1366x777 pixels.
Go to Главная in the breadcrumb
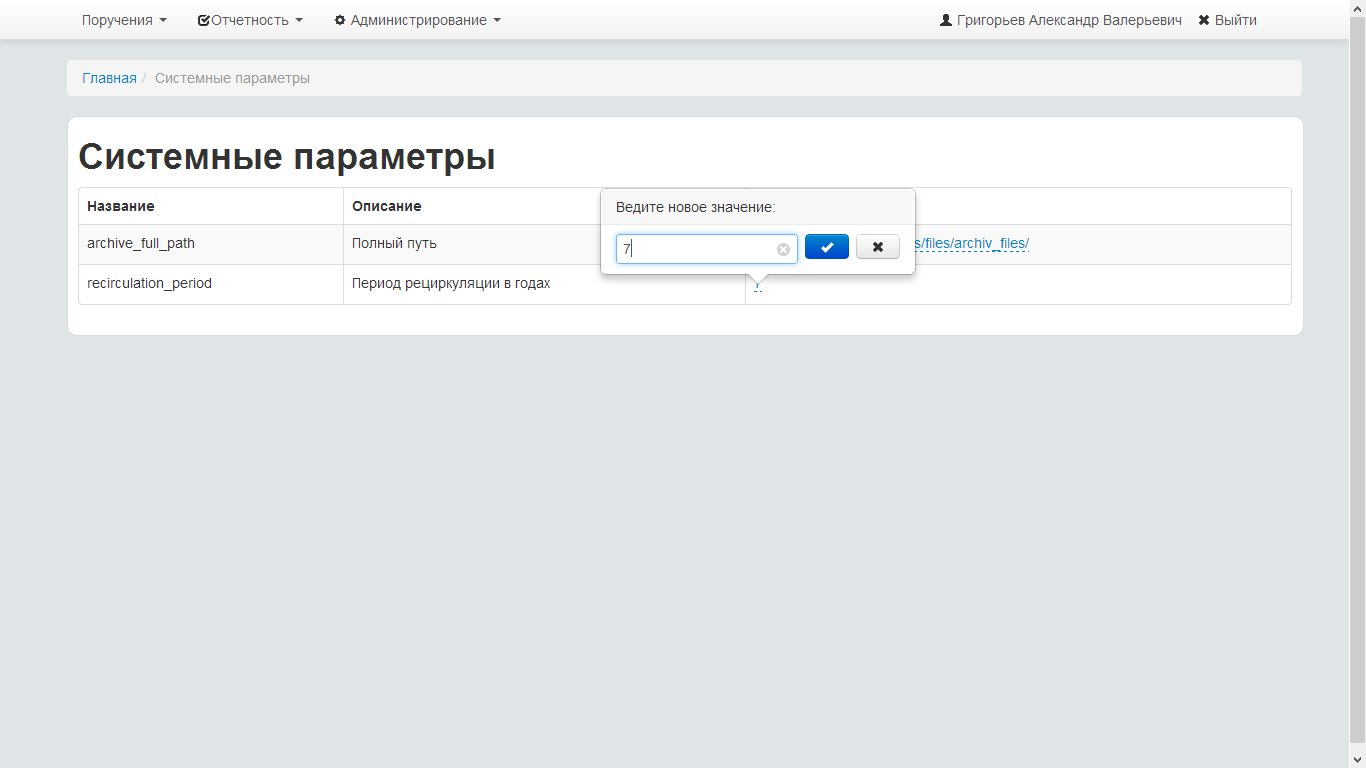109,78
